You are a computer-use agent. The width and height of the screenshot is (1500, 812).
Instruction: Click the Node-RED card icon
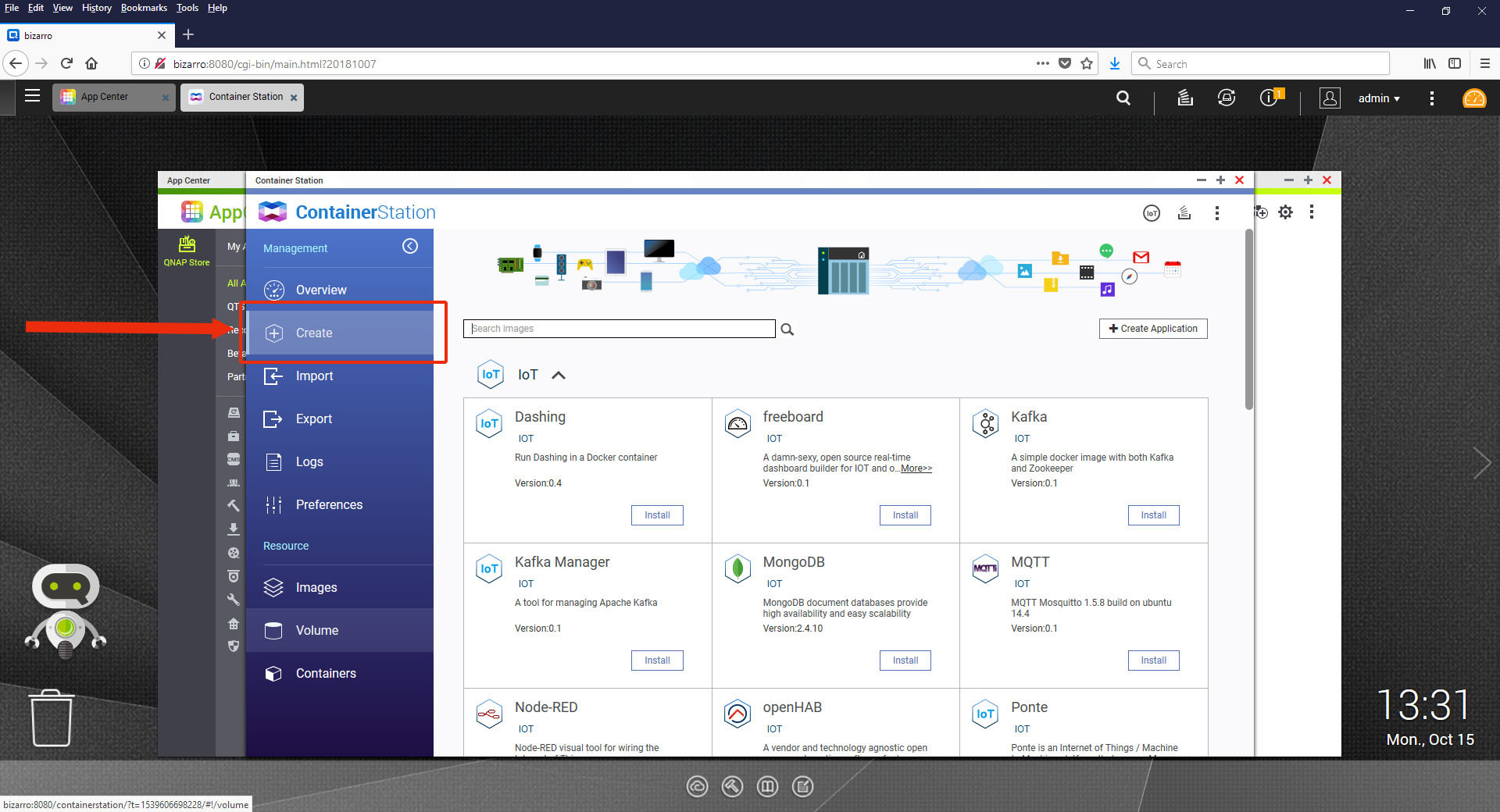tap(489, 714)
